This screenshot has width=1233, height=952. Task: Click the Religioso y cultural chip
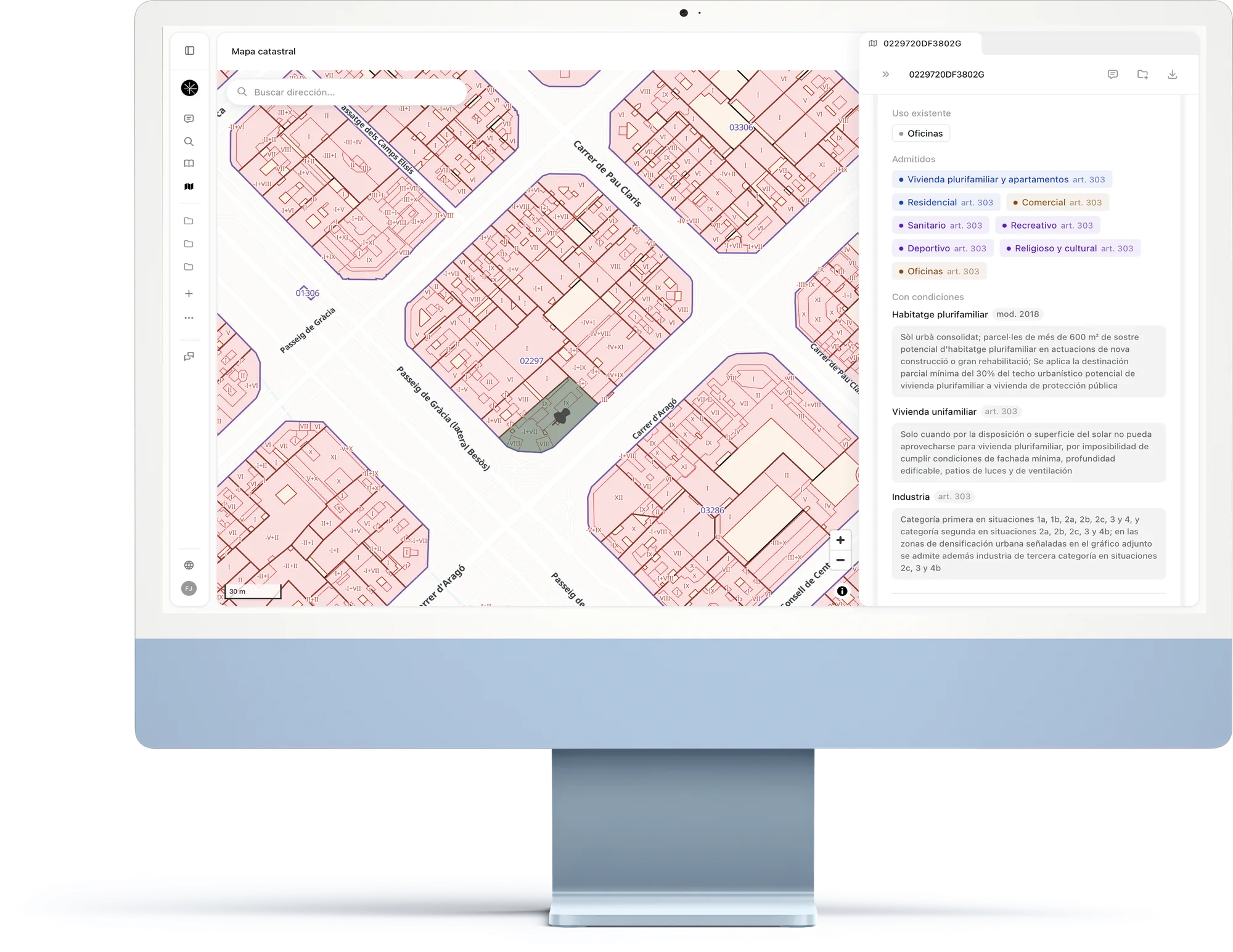1070,248
